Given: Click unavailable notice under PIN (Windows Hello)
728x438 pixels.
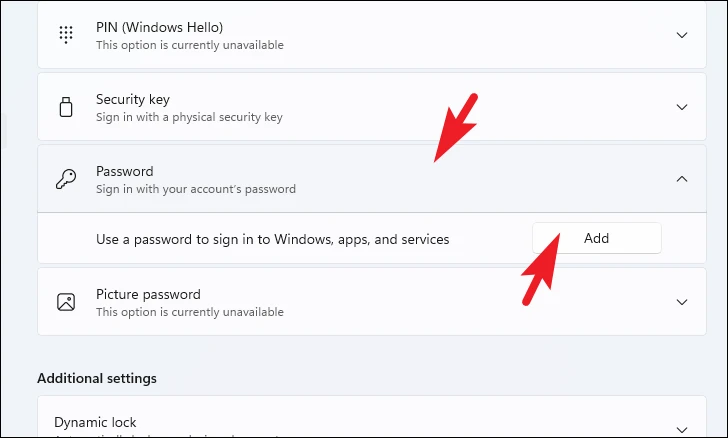Looking at the screenshot, I should pyautogui.click(x=190, y=45).
